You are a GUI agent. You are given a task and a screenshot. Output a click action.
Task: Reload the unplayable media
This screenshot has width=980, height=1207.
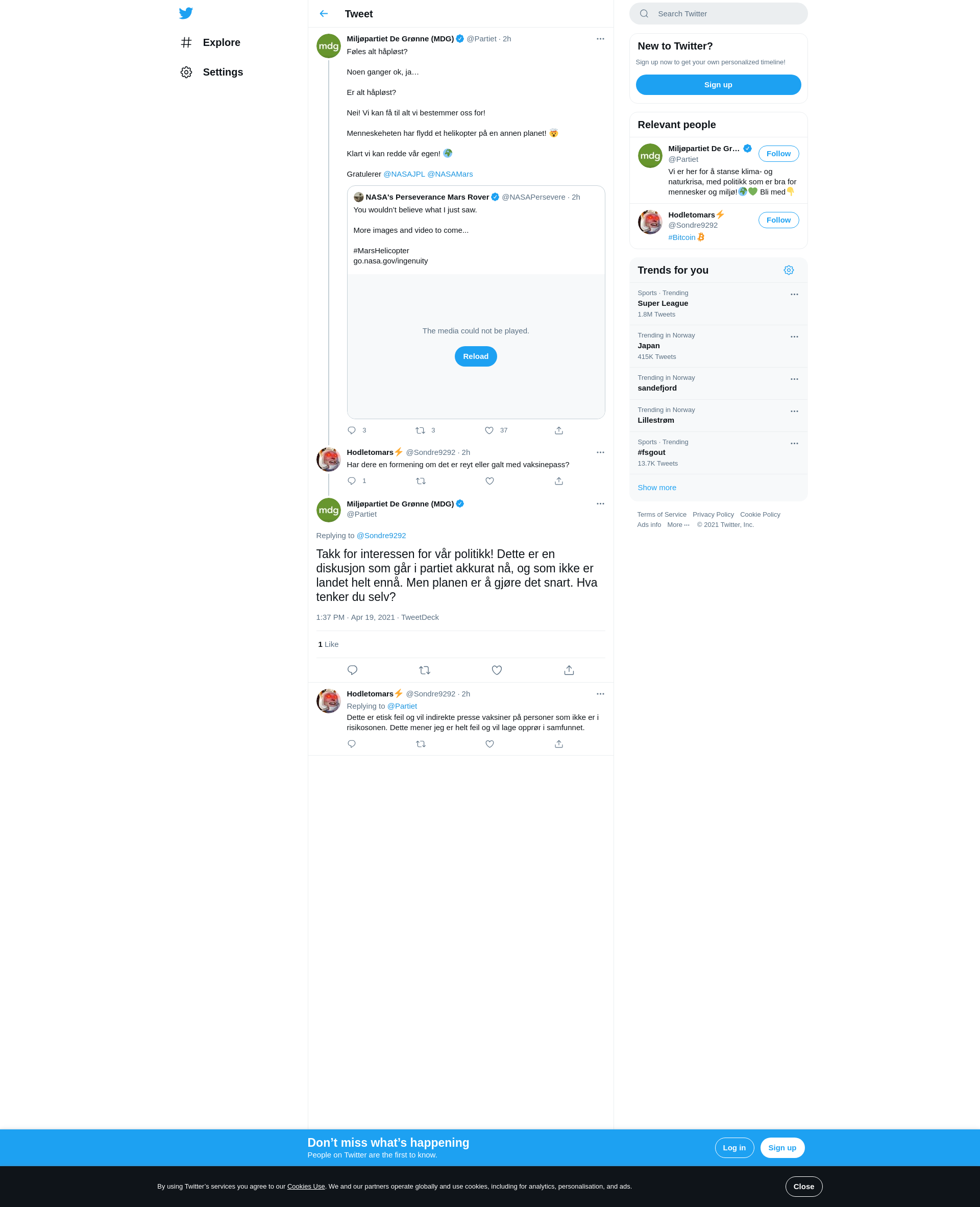pos(476,356)
